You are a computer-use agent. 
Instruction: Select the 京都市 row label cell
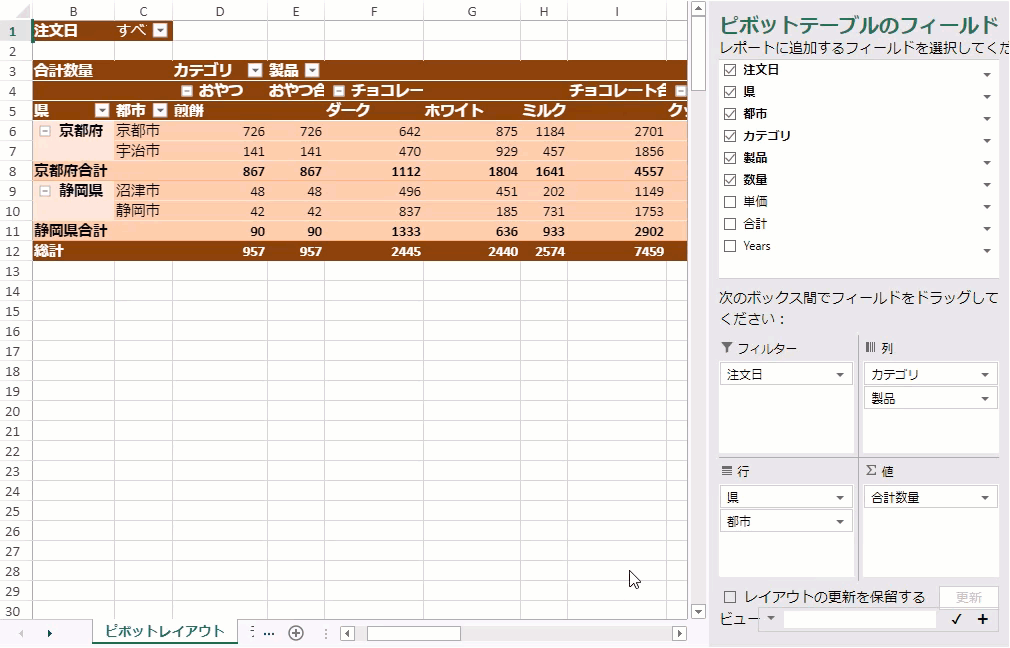[x=143, y=131]
